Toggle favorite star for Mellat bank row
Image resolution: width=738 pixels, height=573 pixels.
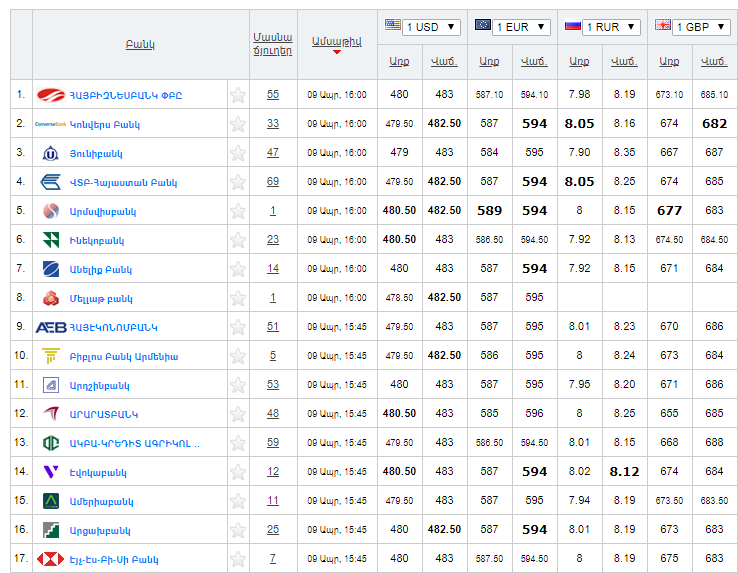(238, 298)
